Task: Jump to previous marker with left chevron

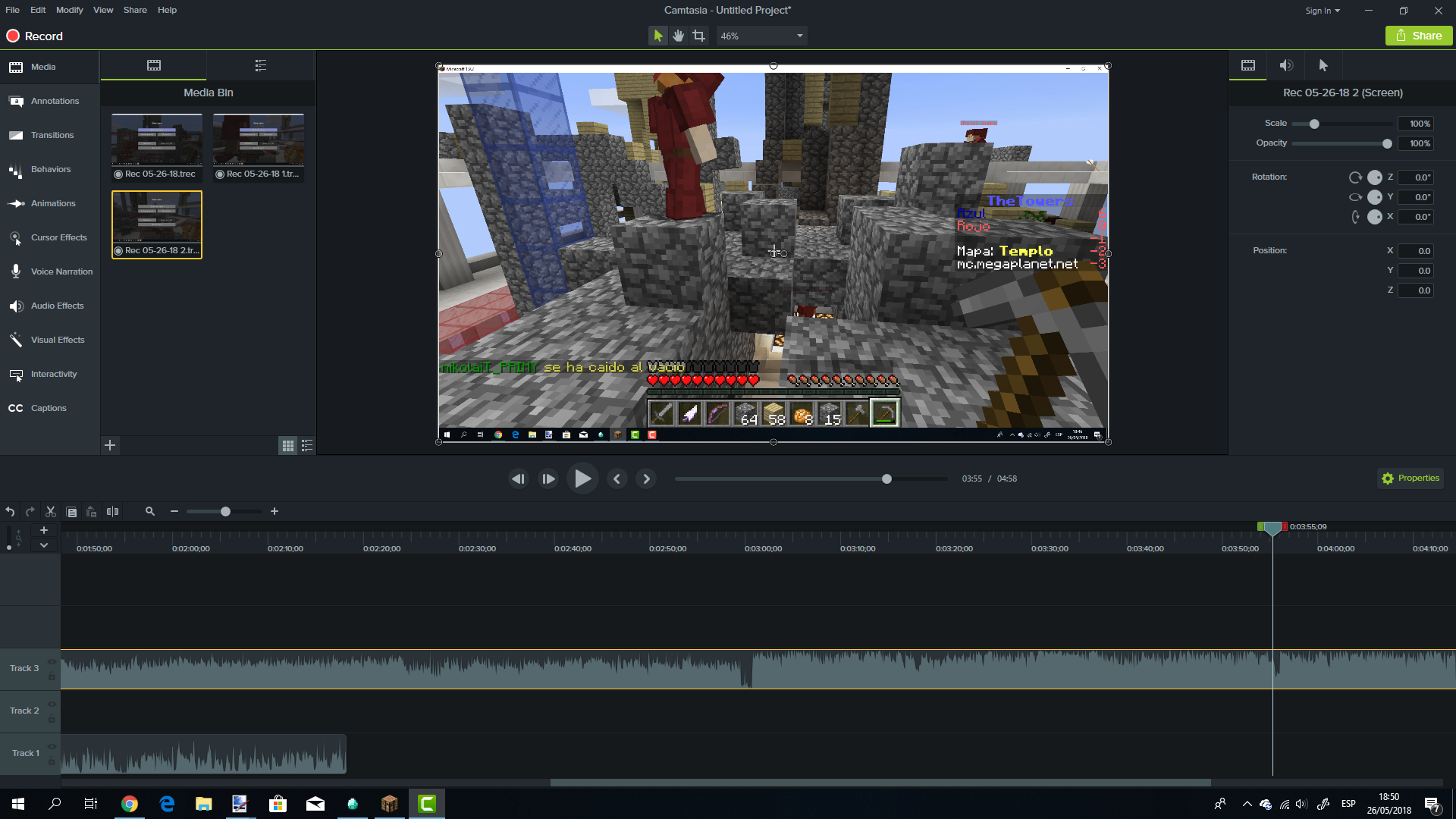Action: pos(617,479)
